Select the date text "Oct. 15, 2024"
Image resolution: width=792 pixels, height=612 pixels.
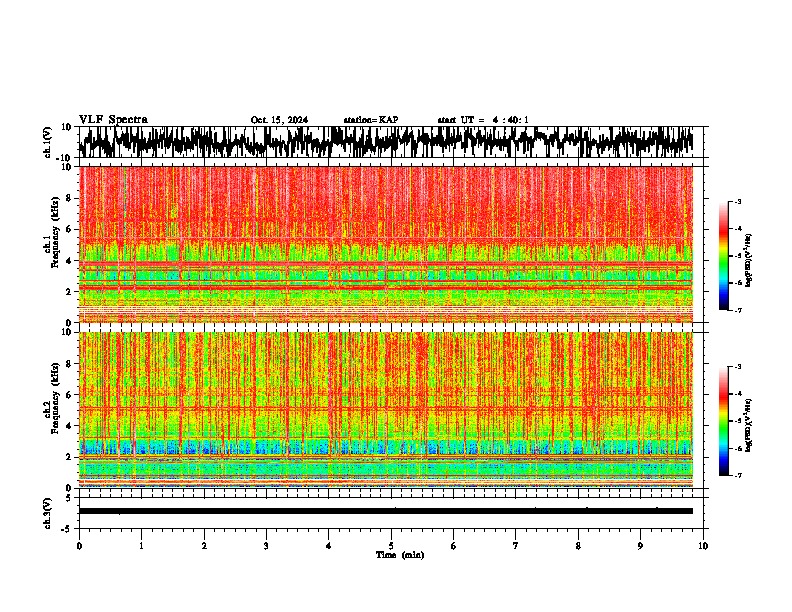coord(279,120)
